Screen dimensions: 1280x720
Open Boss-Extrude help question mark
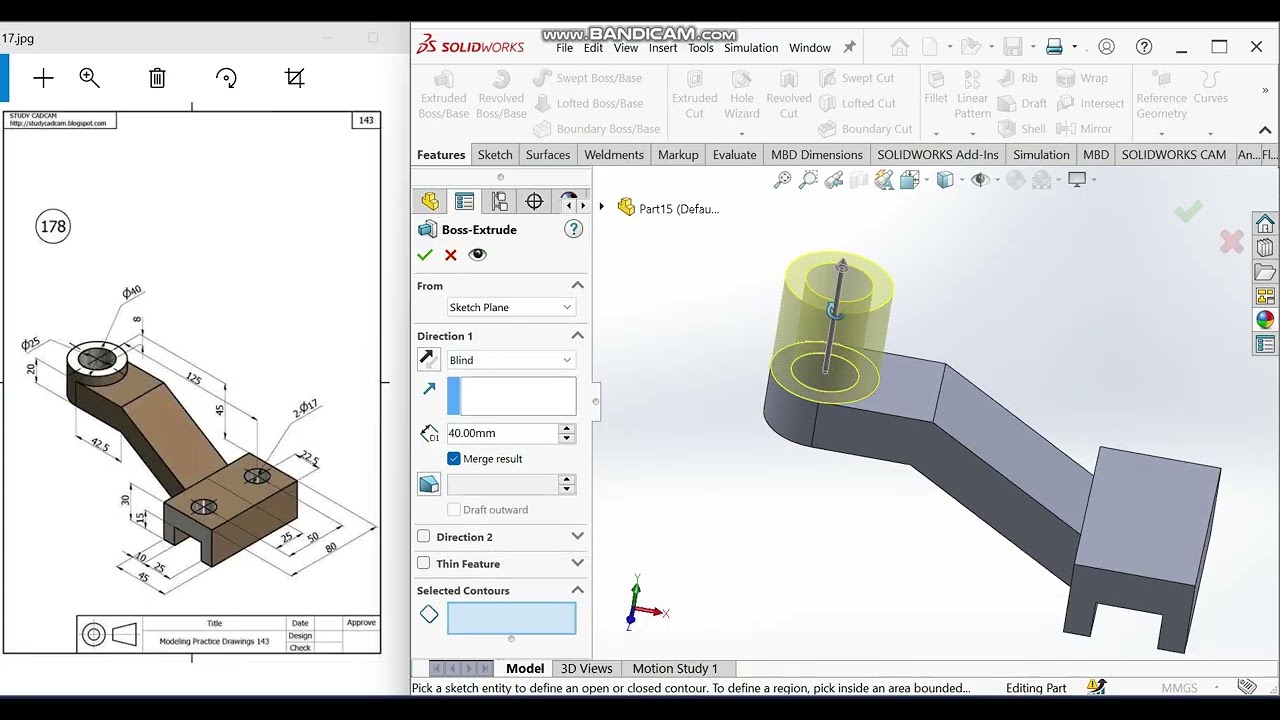pyautogui.click(x=573, y=229)
